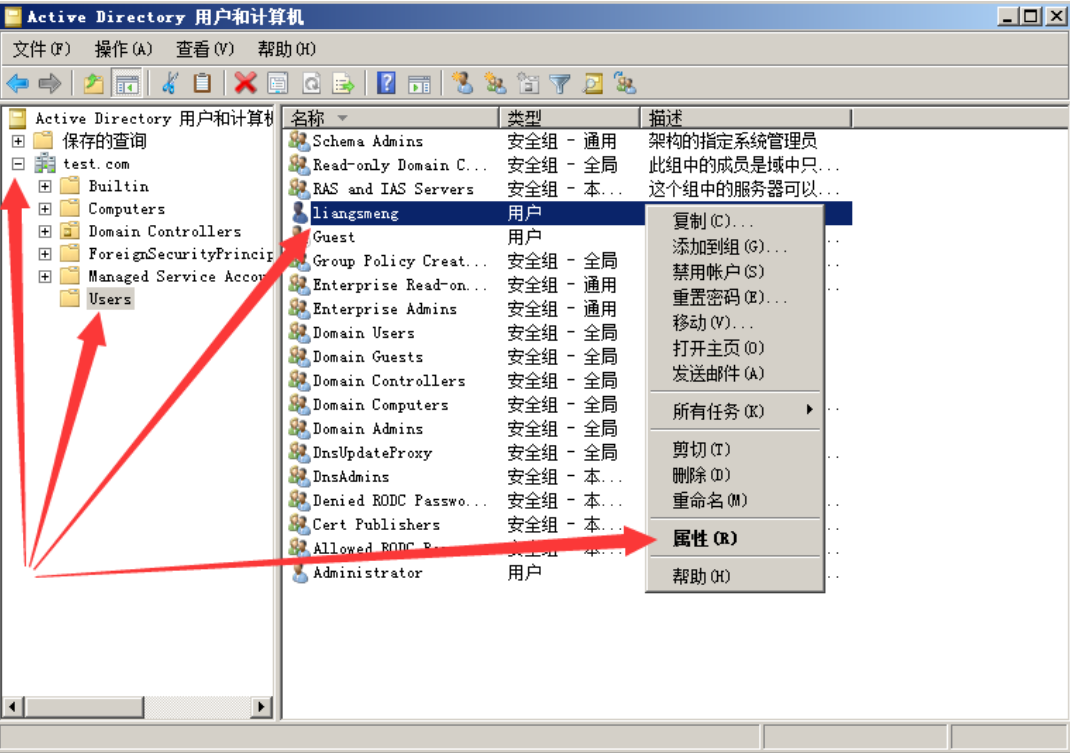Screen dimensions: 1070x753
Task: Click the tree pane scroll right arrow
Action: click(x=261, y=707)
